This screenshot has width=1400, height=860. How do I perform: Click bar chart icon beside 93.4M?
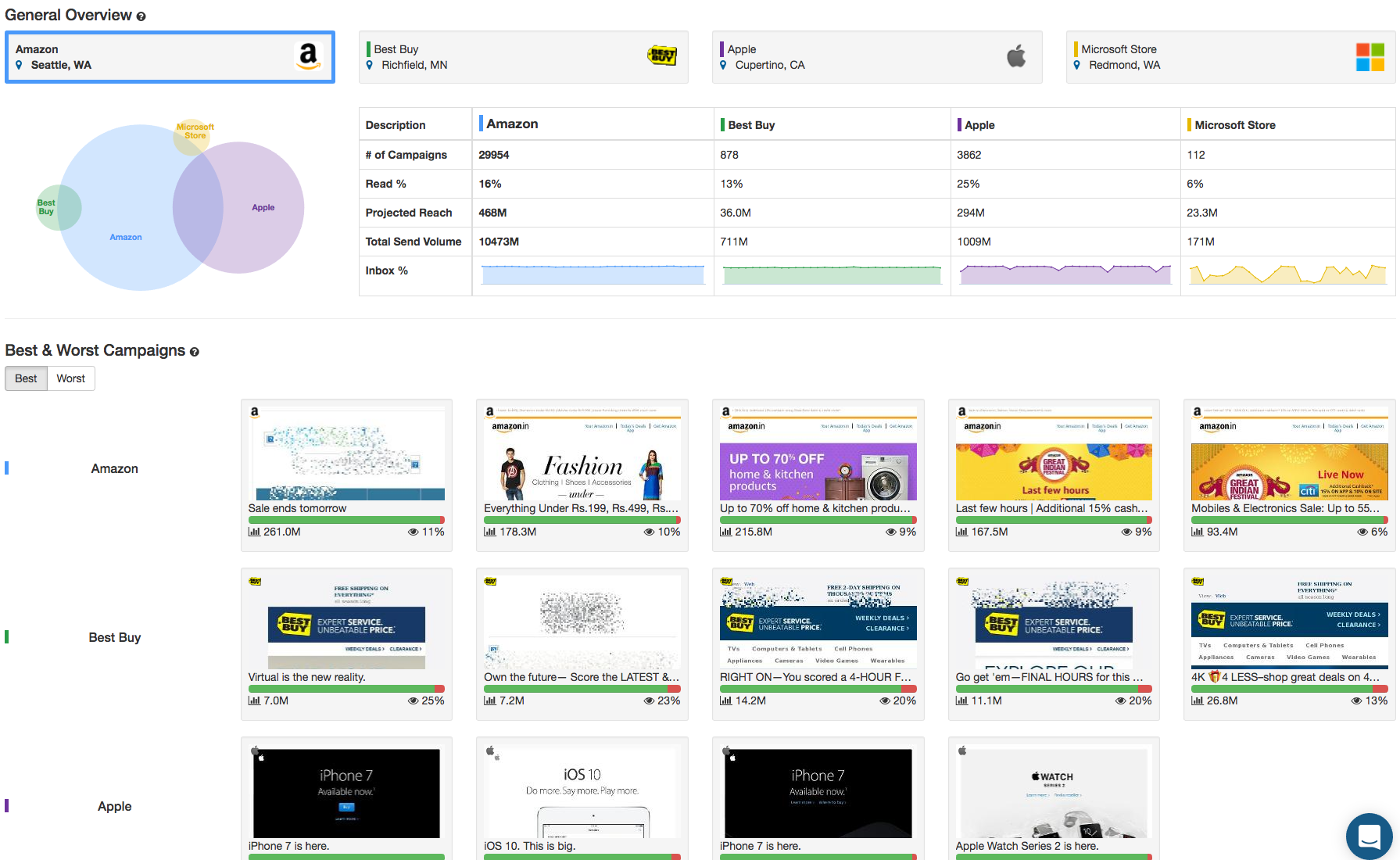1198,532
